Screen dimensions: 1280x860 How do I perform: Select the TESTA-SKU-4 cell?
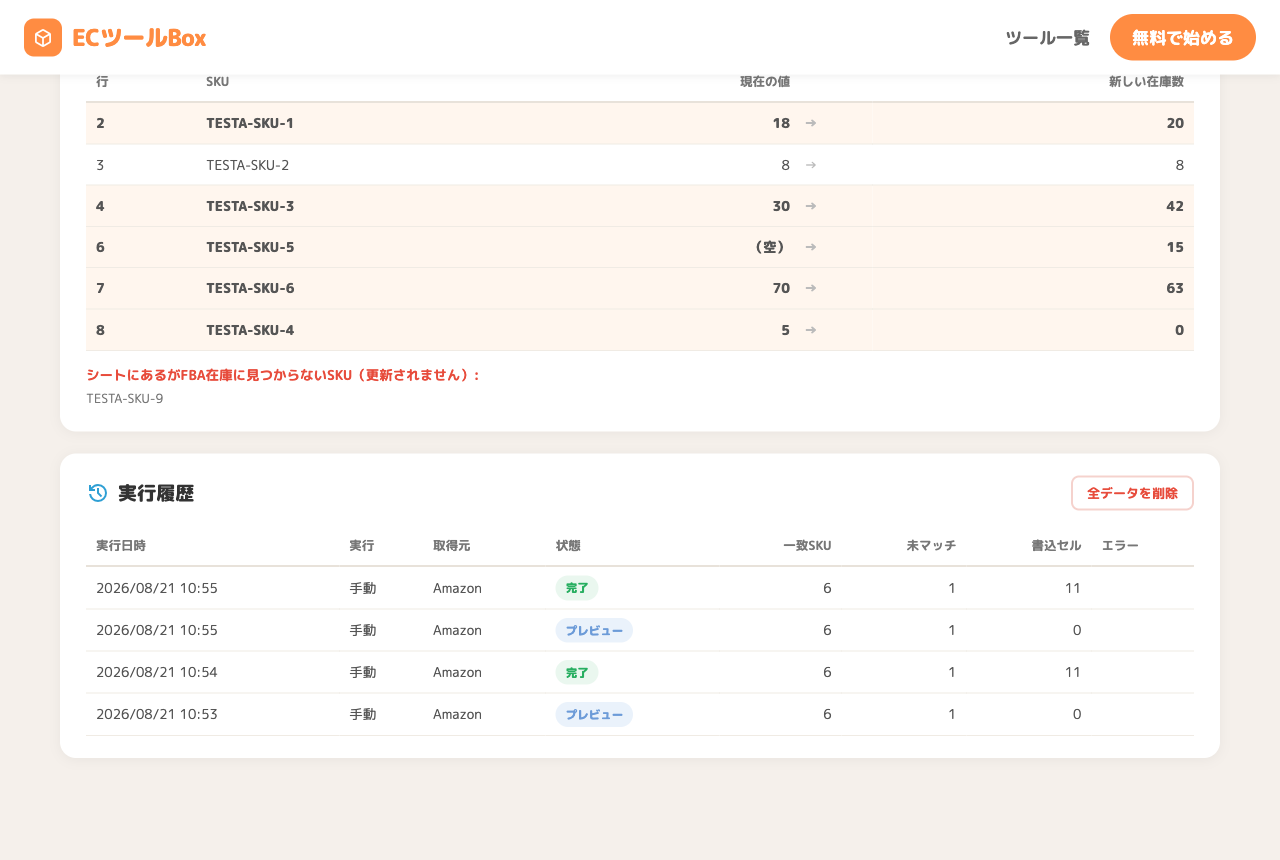pos(250,330)
